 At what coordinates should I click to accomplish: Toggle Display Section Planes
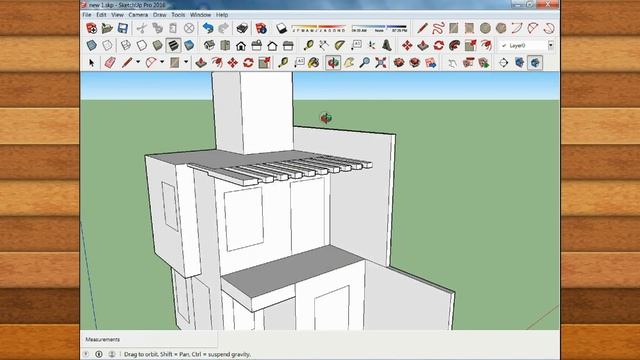519,63
